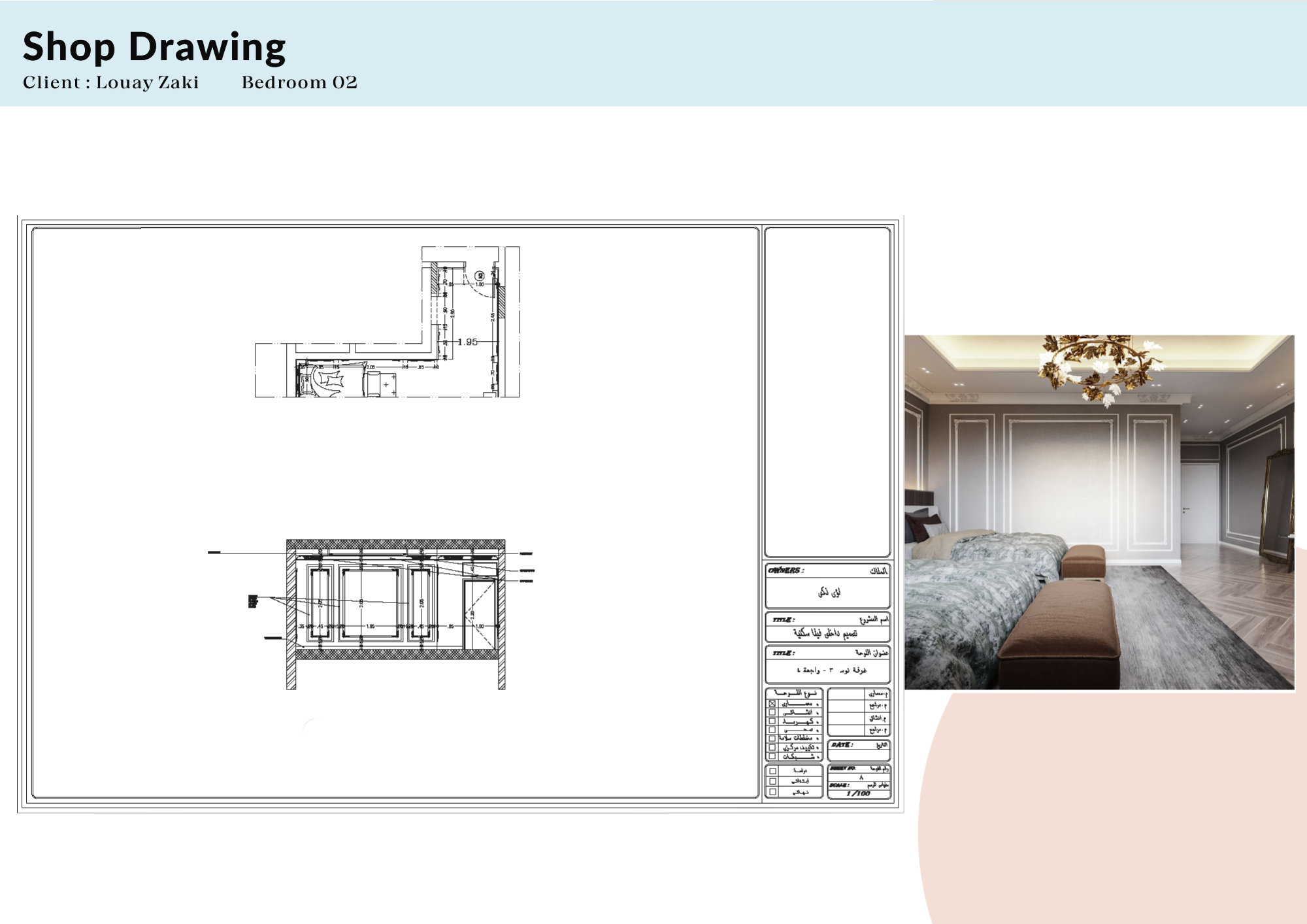Image resolution: width=1307 pixels, height=924 pixels.
Task: Select the SCALE value 1/100
Action: point(859,793)
